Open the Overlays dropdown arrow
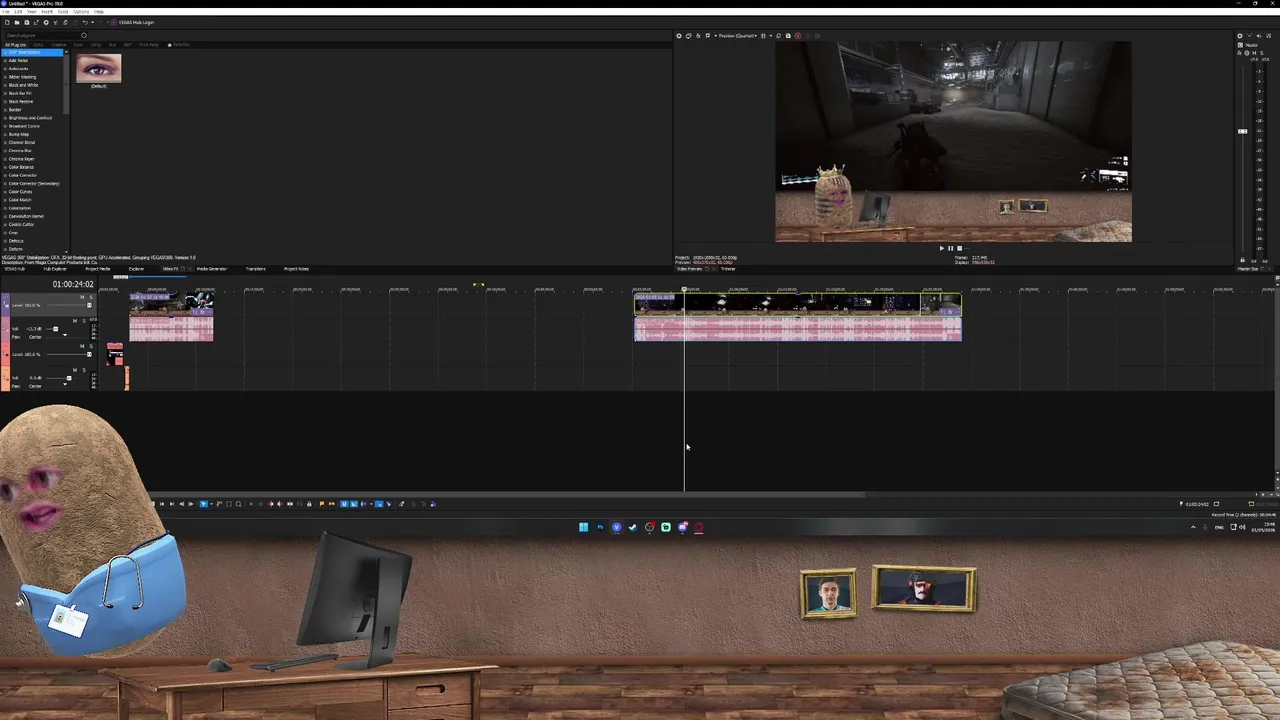The width and height of the screenshot is (1280, 720). pos(771,36)
